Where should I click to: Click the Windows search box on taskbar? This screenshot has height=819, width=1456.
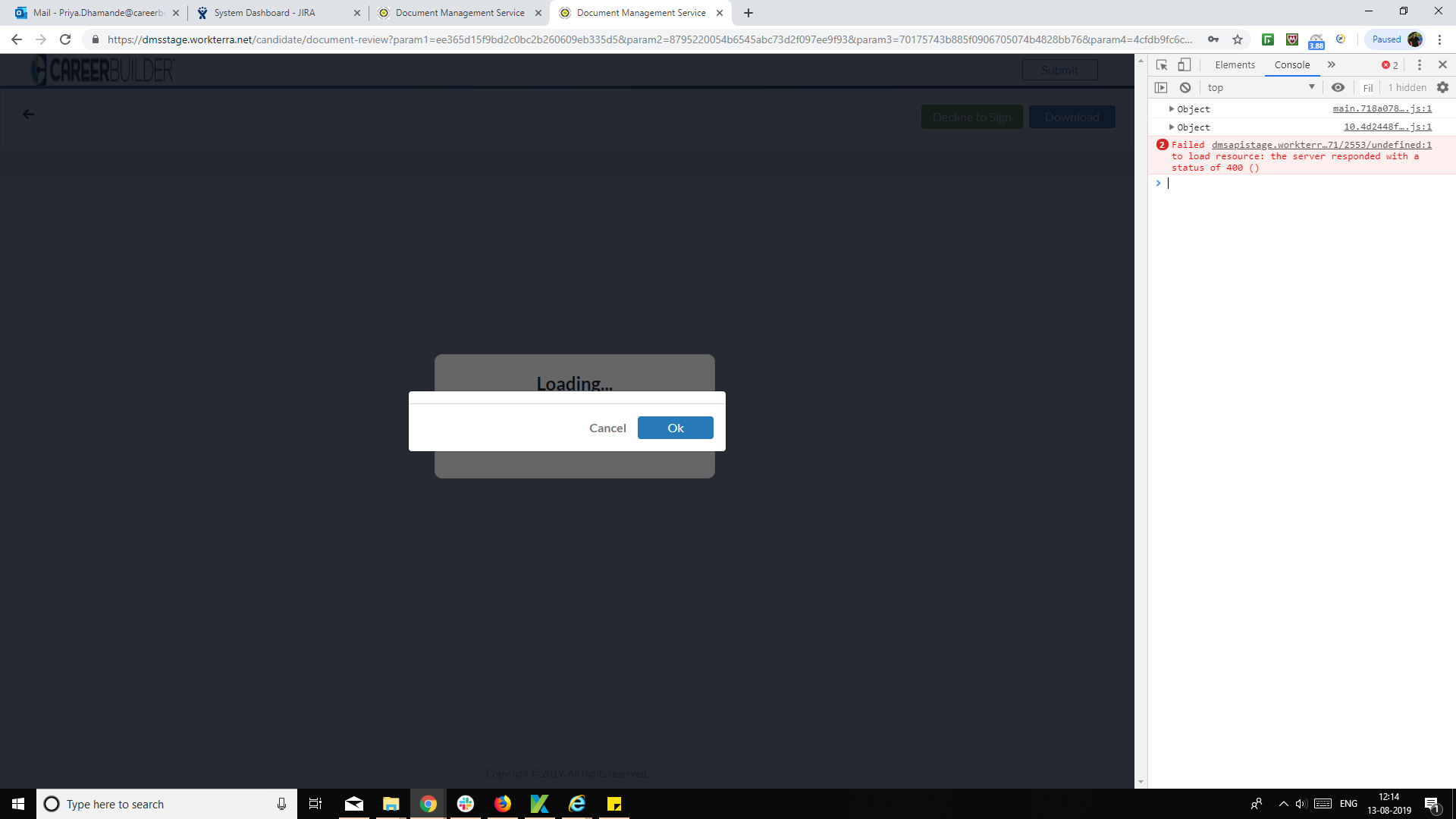click(x=152, y=804)
